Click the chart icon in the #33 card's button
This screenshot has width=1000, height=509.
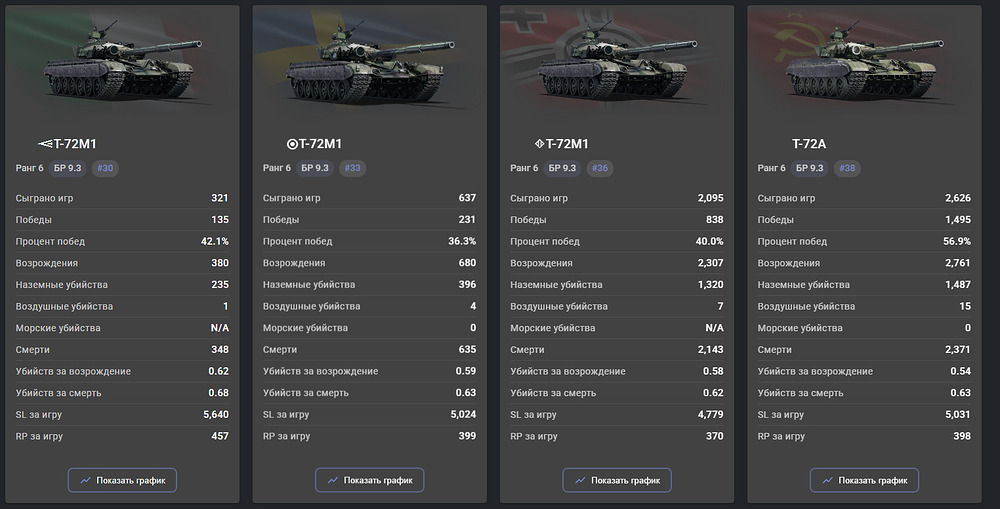coord(332,480)
